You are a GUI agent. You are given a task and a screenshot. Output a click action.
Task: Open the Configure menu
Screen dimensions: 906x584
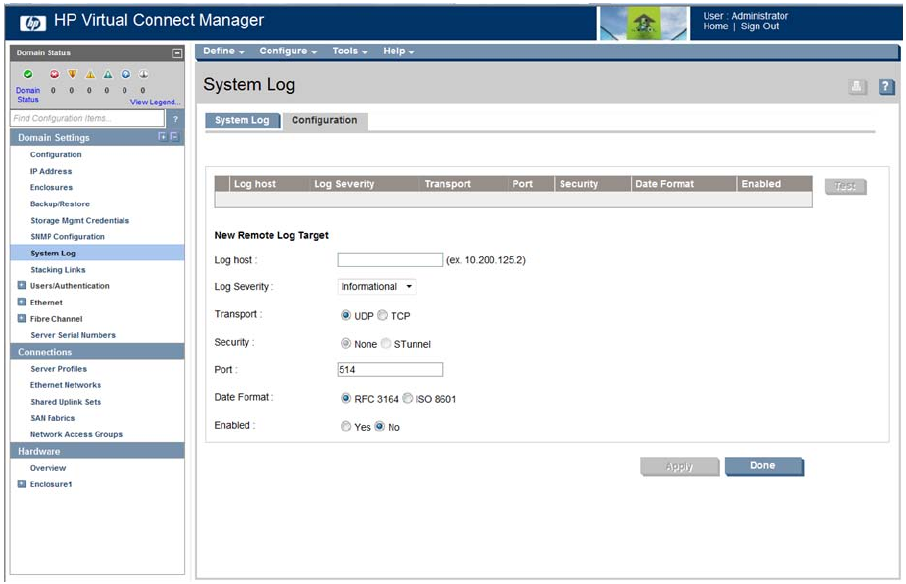(x=288, y=51)
